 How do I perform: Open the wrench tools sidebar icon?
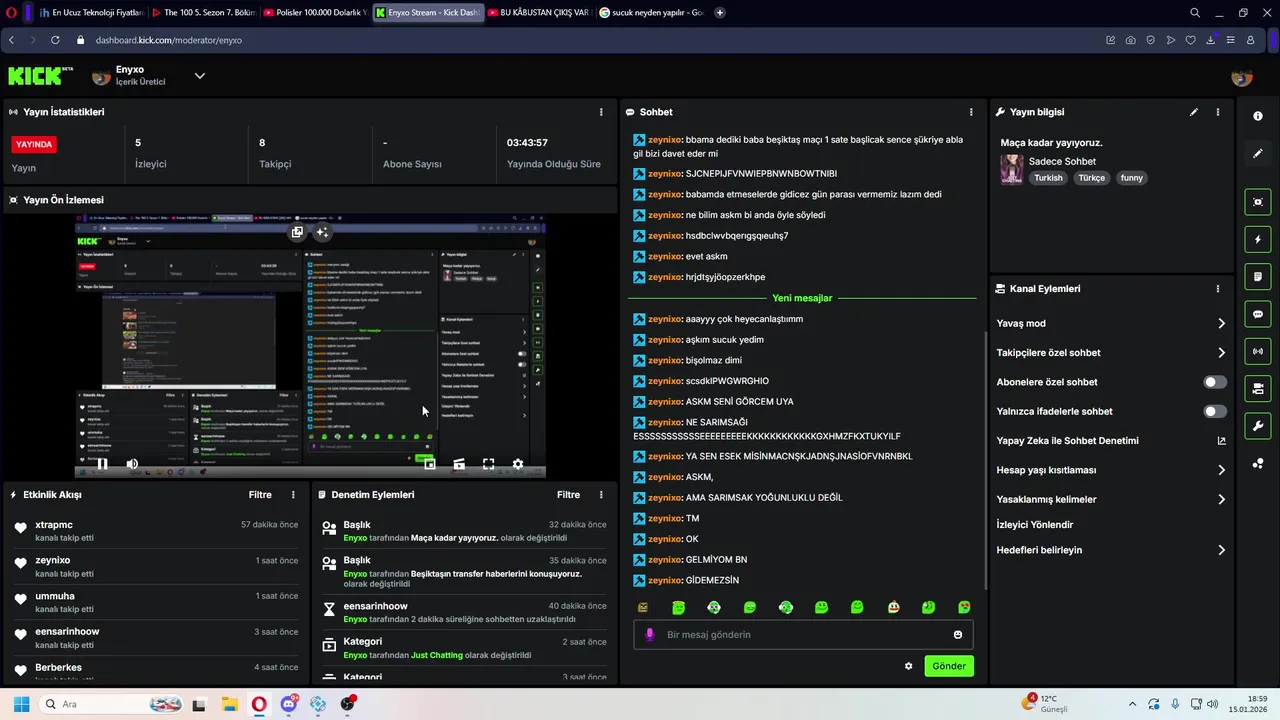[x=1258, y=426]
